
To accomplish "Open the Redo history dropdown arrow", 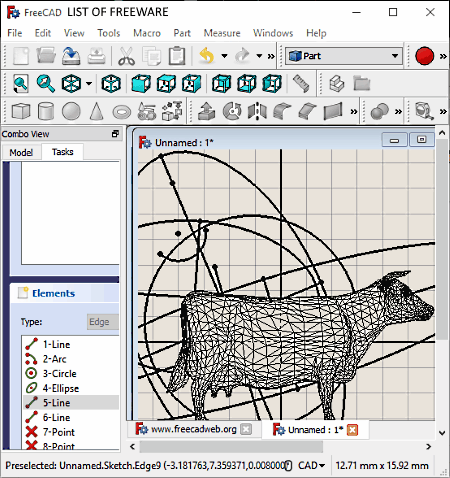I will tap(259, 56).
